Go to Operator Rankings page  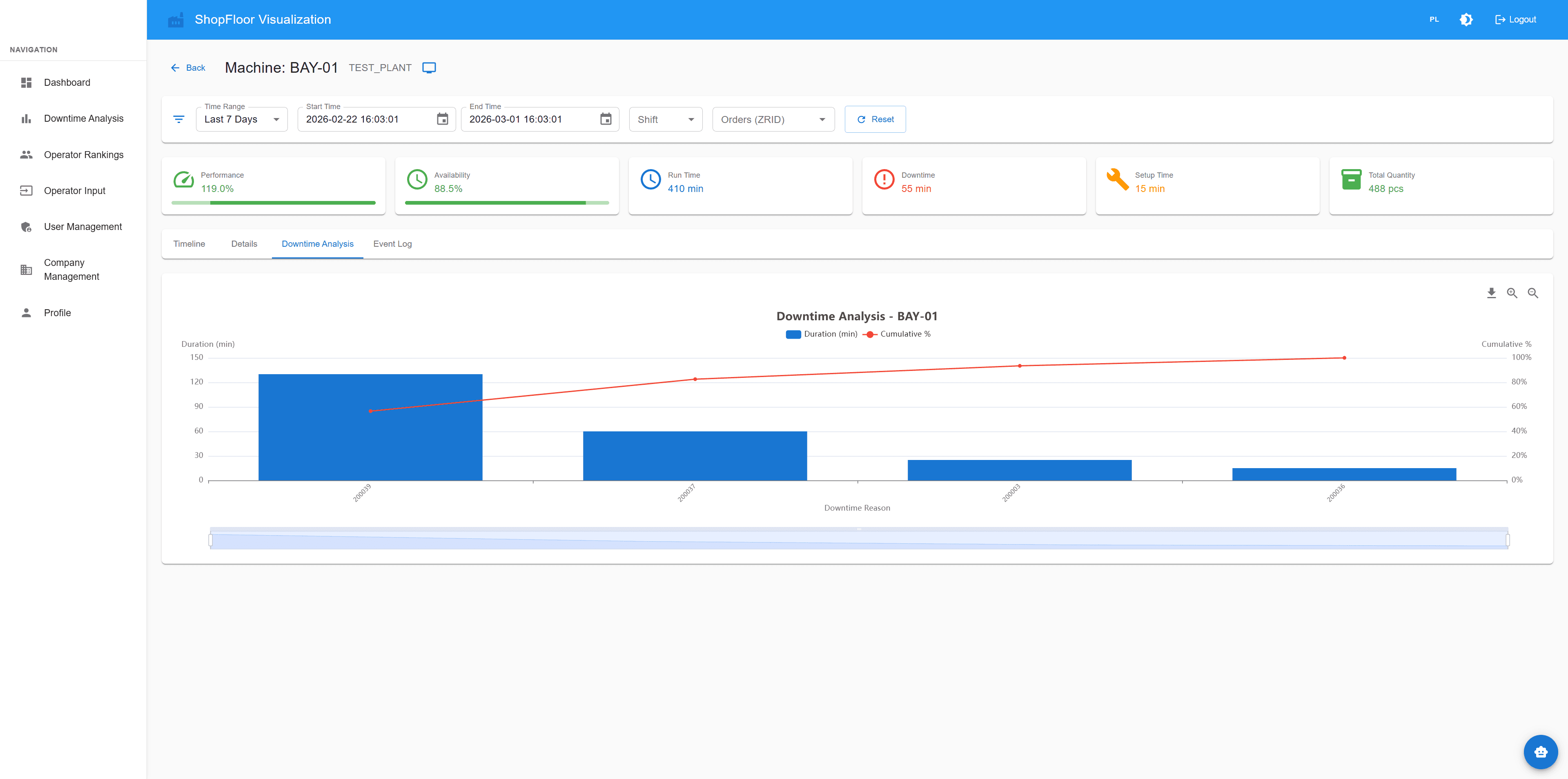pos(73,155)
